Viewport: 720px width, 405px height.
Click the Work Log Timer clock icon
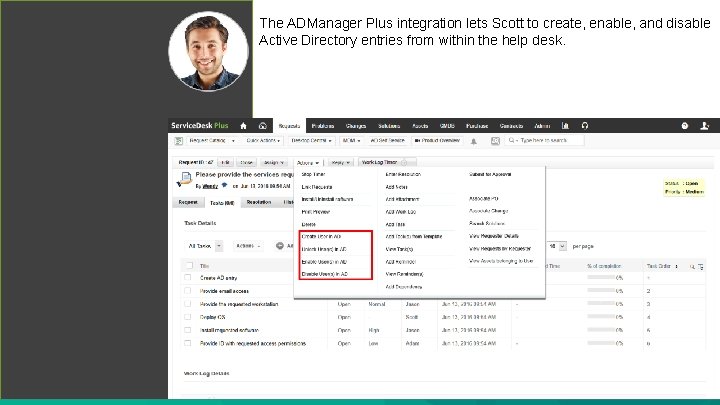(404, 163)
